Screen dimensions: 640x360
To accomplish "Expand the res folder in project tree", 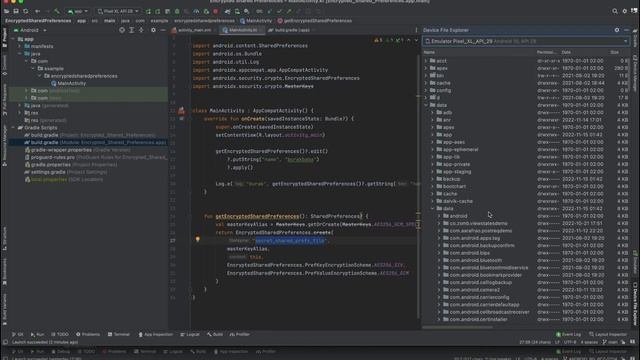I will tap(20, 113).
